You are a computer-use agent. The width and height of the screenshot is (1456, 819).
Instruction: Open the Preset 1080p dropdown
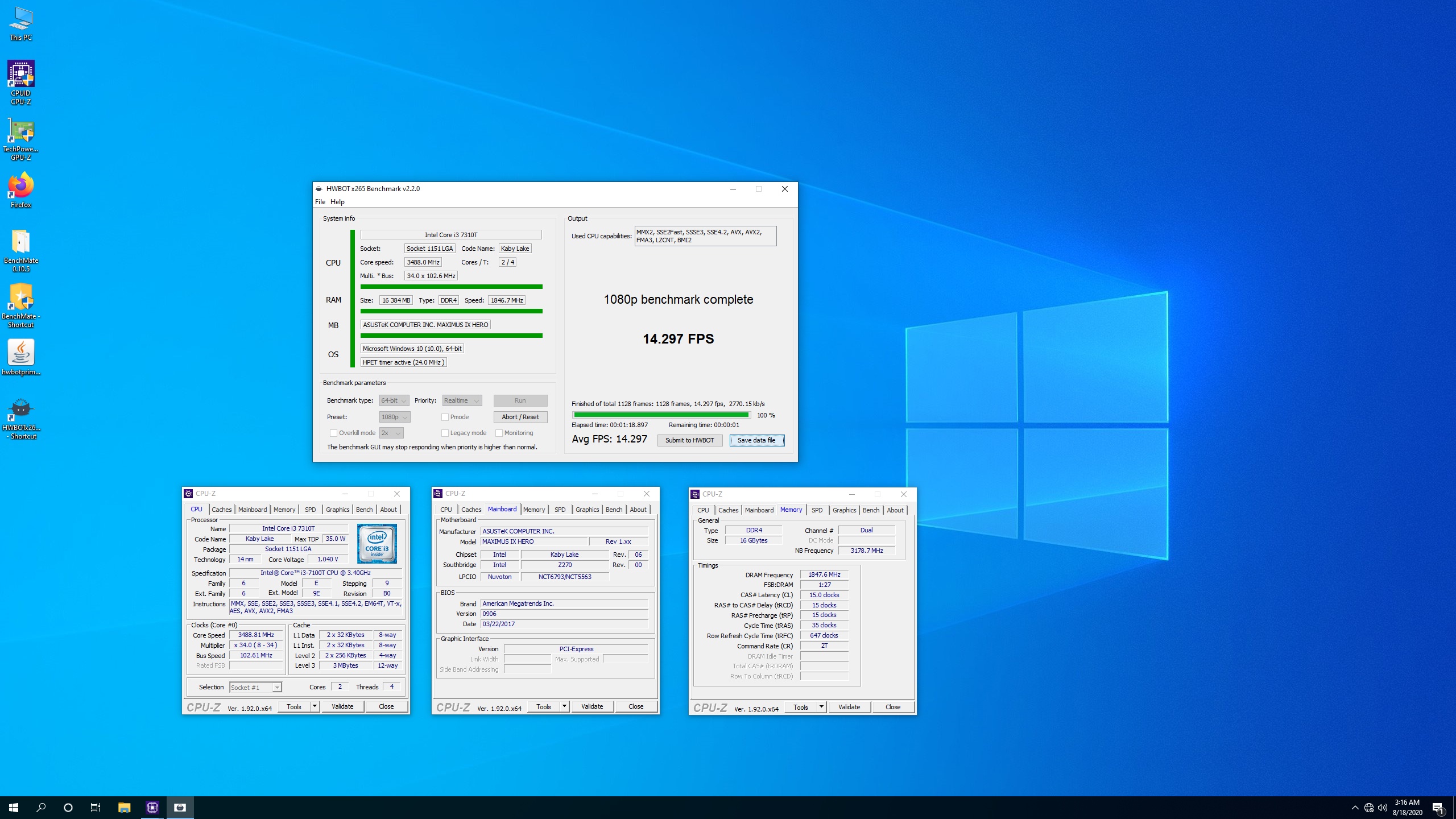click(x=395, y=417)
